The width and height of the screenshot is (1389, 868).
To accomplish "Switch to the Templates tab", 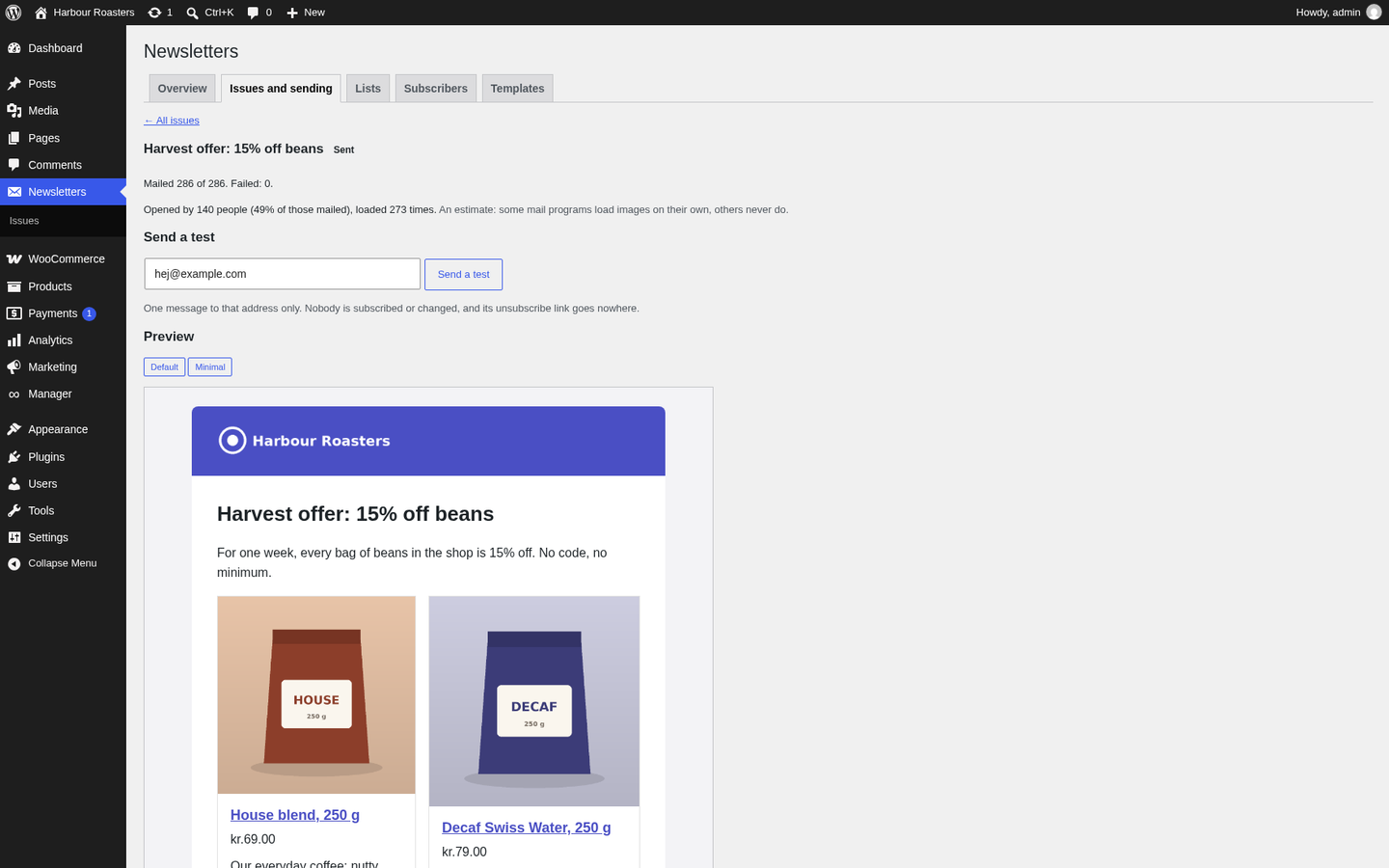I will click(x=517, y=89).
